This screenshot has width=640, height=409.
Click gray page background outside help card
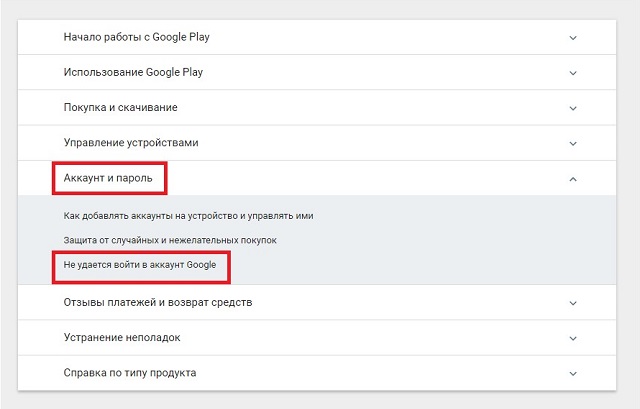(x=8, y=200)
